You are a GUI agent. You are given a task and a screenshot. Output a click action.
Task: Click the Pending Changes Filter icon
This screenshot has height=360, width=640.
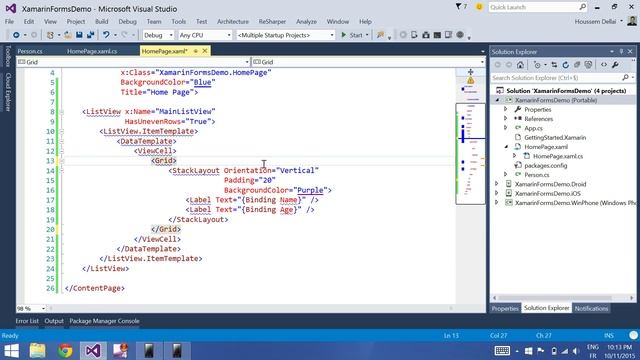pyautogui.click(x=538, y=64)
